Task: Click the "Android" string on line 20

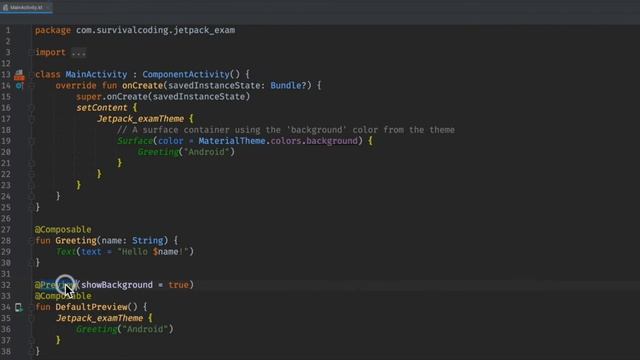Action: [x=207, y=152]
